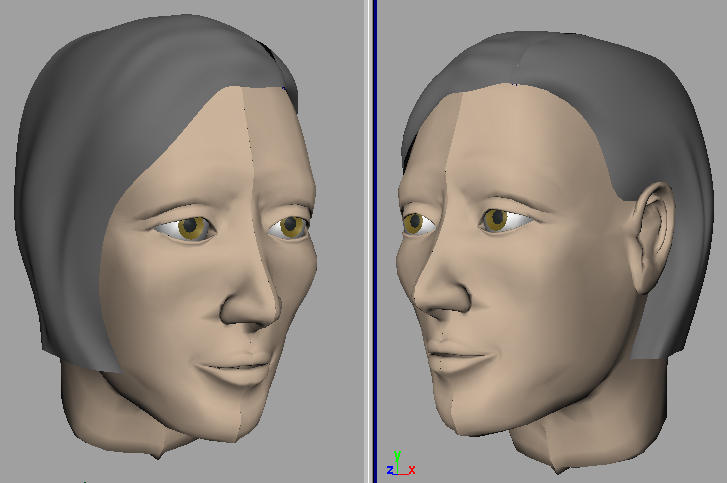Select the right head's hair mesh
The width and height of the screenshot is (727, 483).
tap(600, 110)
